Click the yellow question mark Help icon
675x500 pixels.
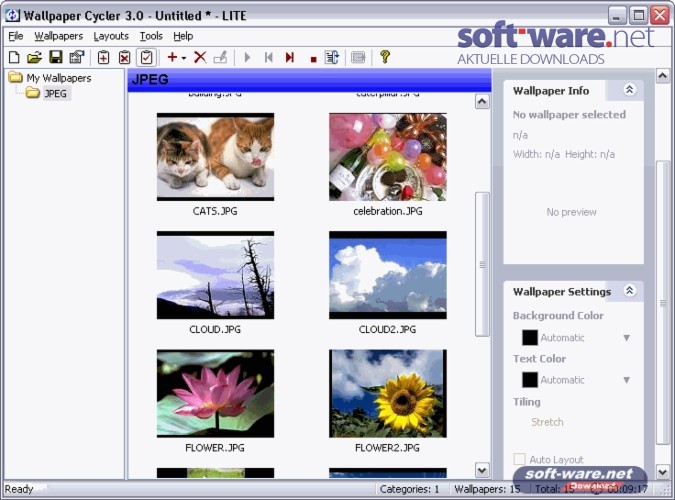click(385, 57)
